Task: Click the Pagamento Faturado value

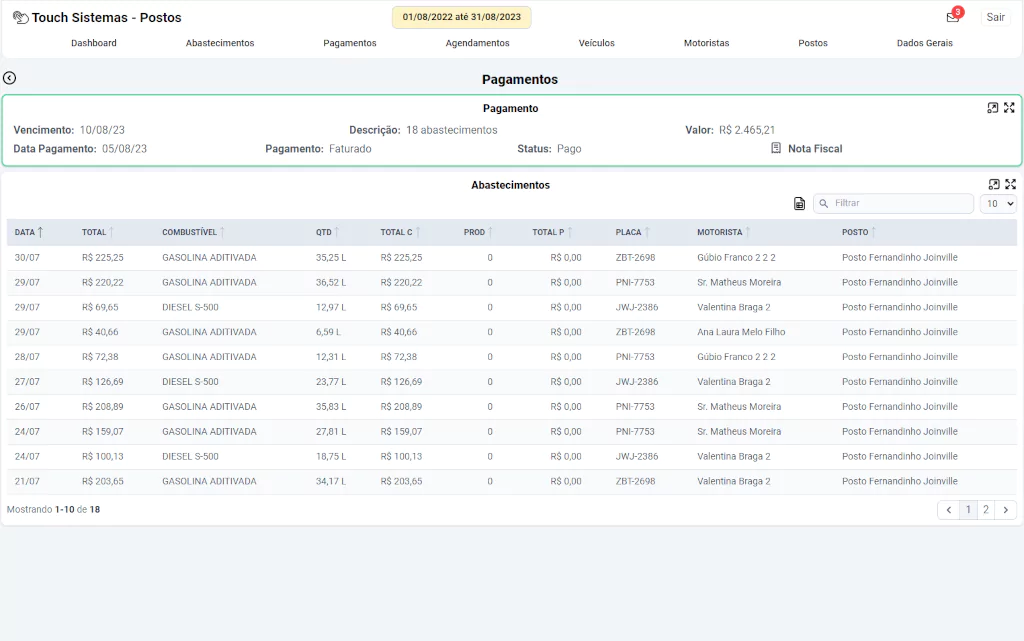Action: pos(350,149)
